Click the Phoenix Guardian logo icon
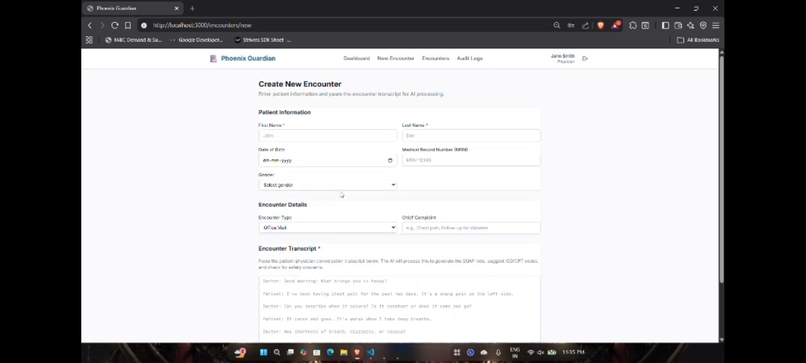 click(213, 59)
